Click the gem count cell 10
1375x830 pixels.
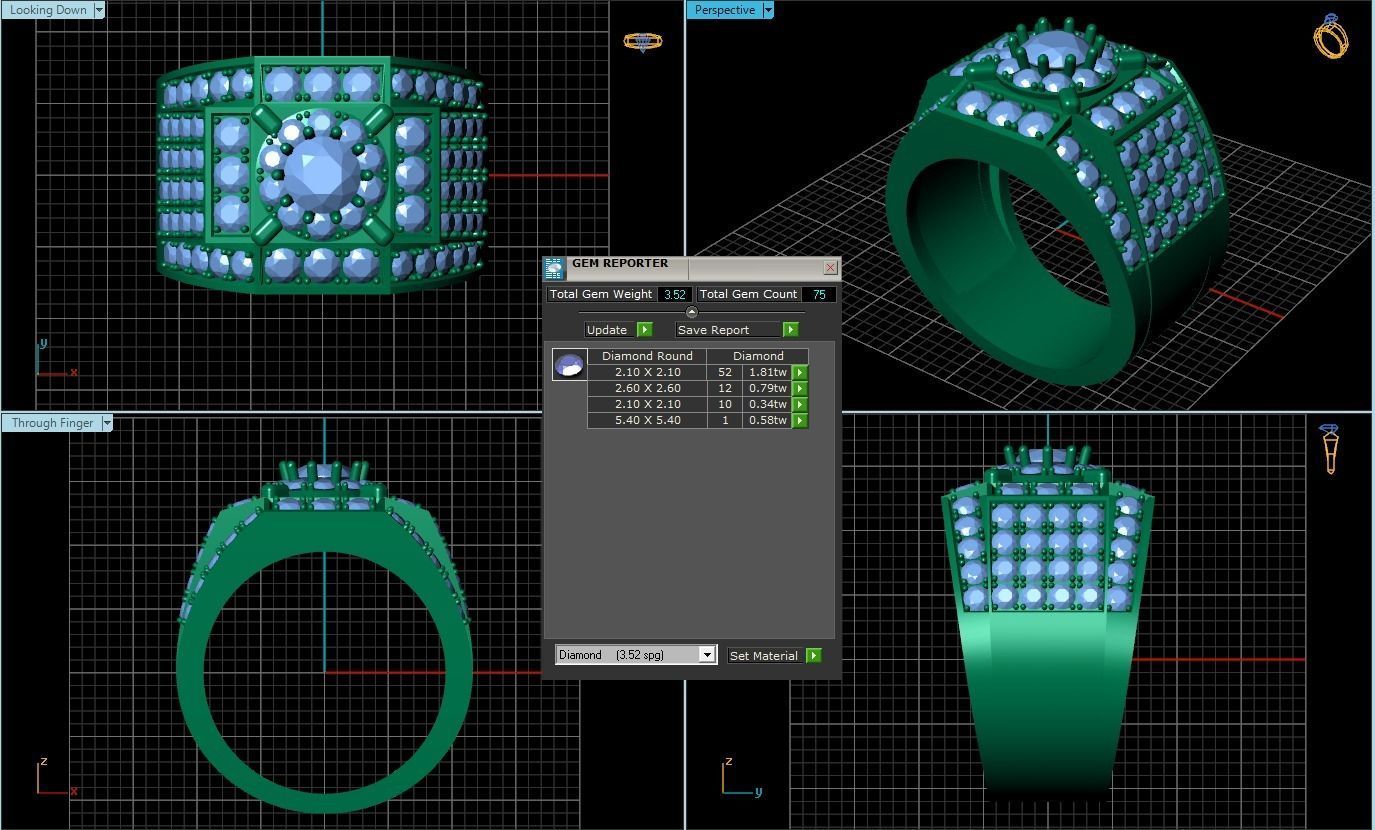click(x=725, y=404)
